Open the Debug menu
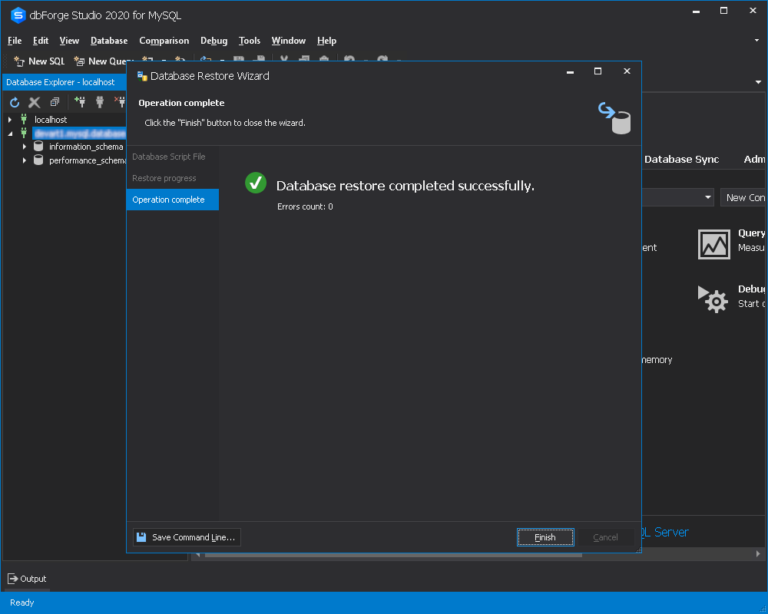 tap(214, 41)
